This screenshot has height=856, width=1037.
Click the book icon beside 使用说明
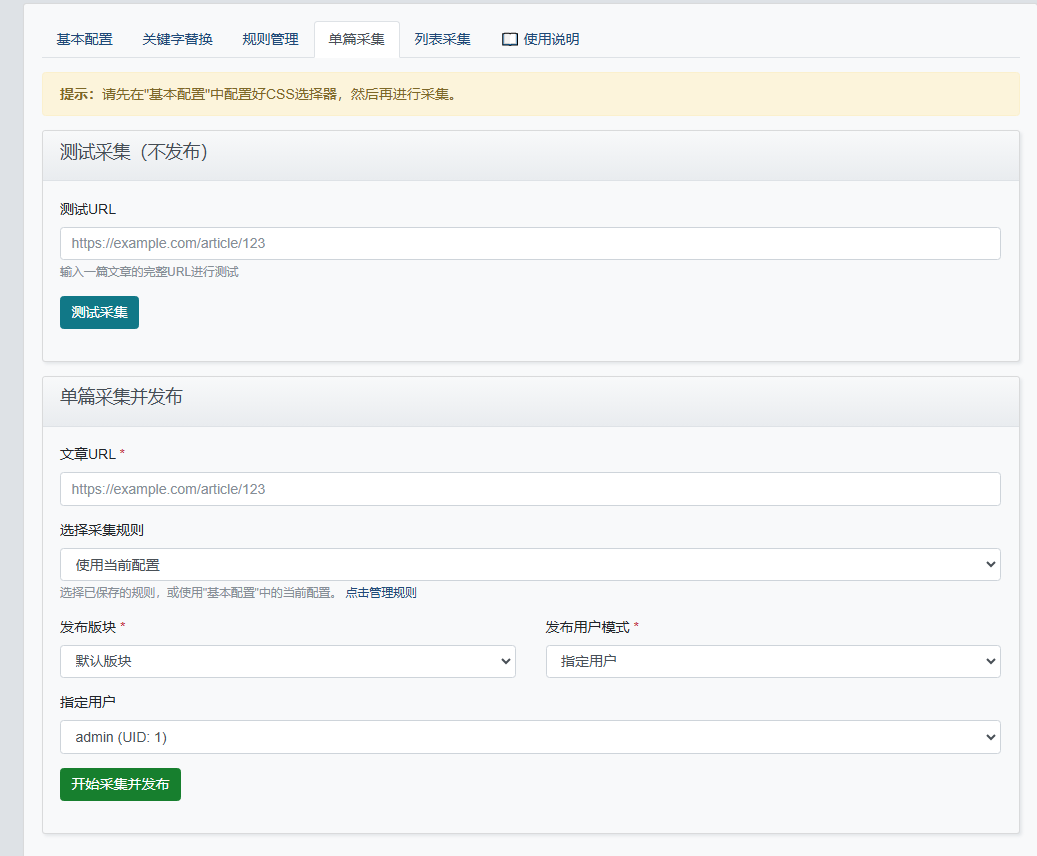point(510,40)
